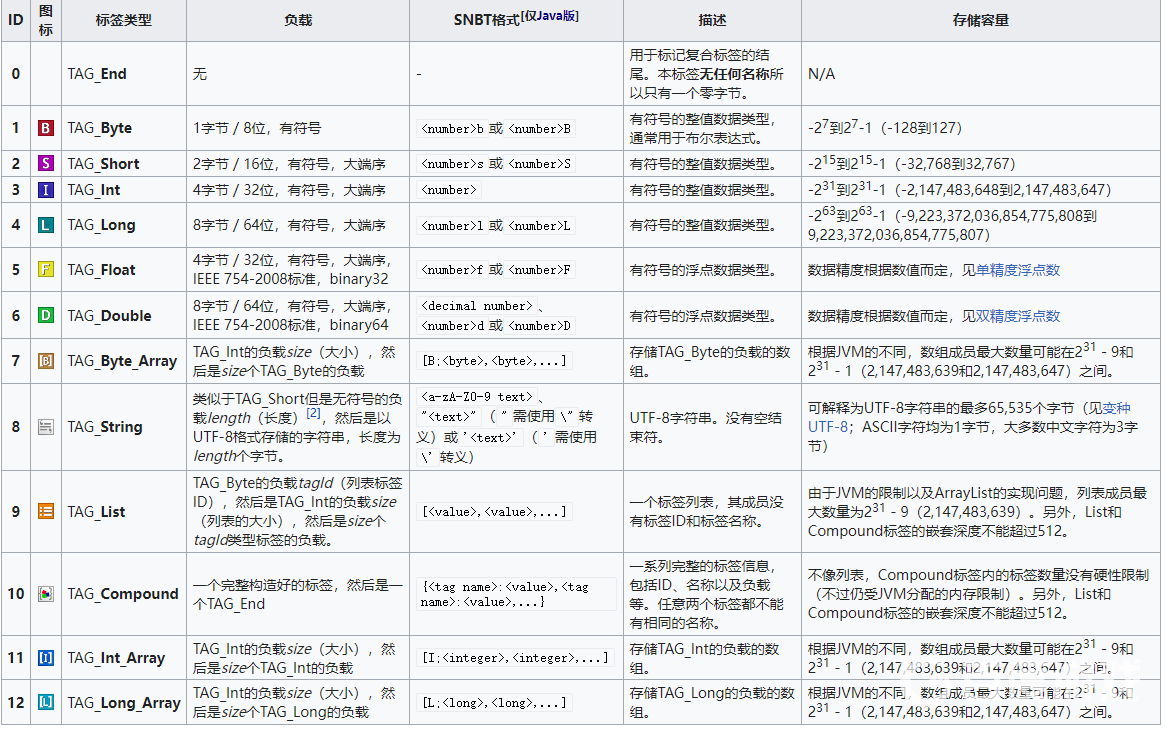The height and width of the screenshot is (729, 1165).
Task: Click footnote reference [2] in TAG_String row
Action: (x=313, y=413)
